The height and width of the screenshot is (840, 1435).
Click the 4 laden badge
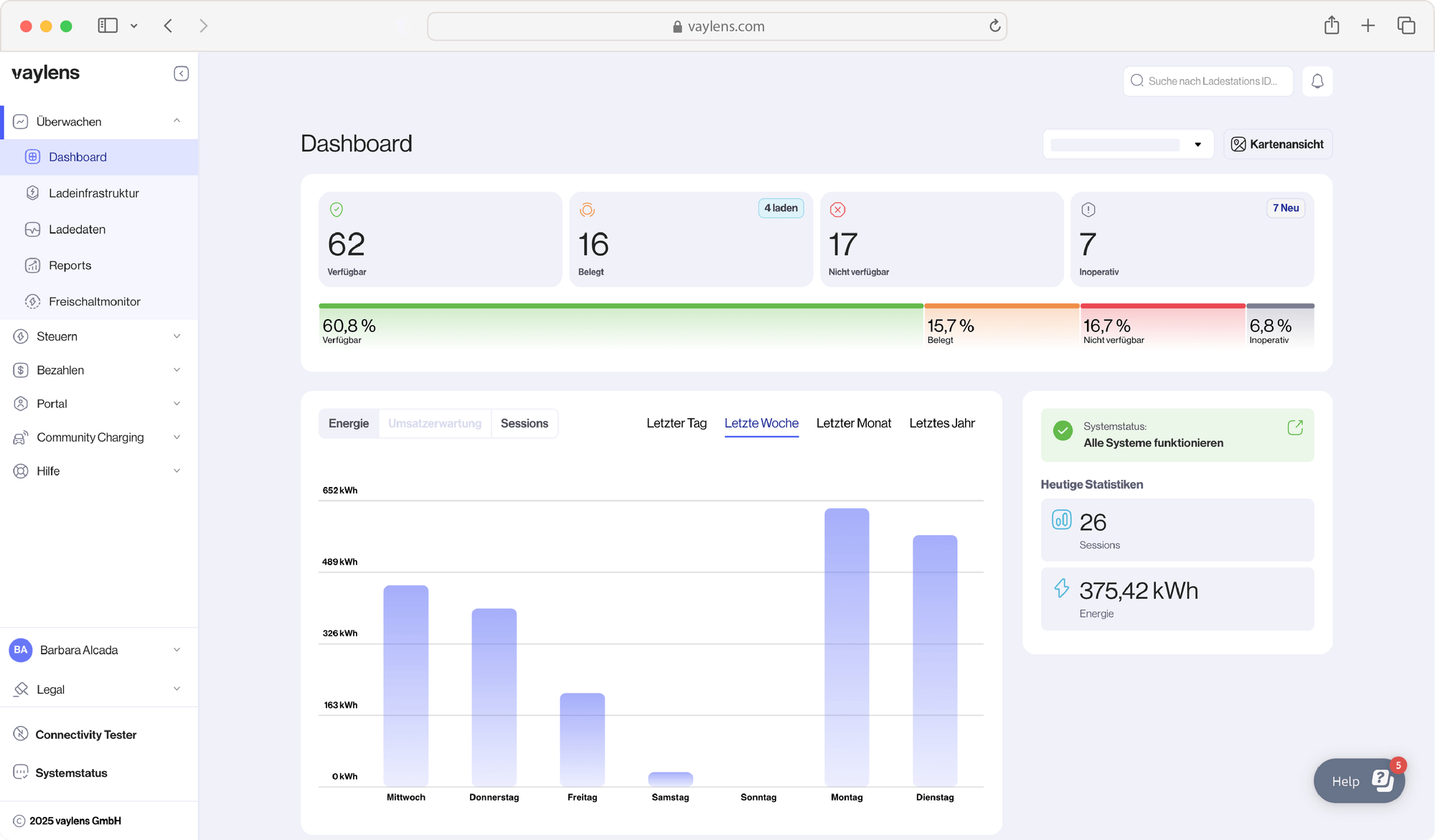pyautogui.click(x=781, y=208)
